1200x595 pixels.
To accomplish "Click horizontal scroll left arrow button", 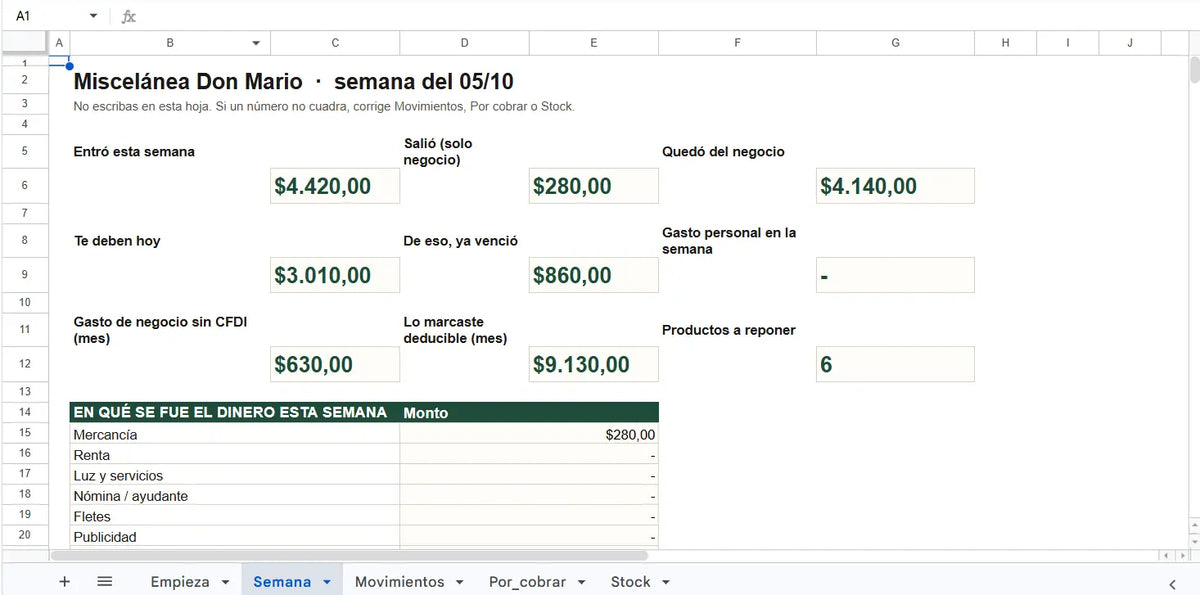I will (1168, 555).
